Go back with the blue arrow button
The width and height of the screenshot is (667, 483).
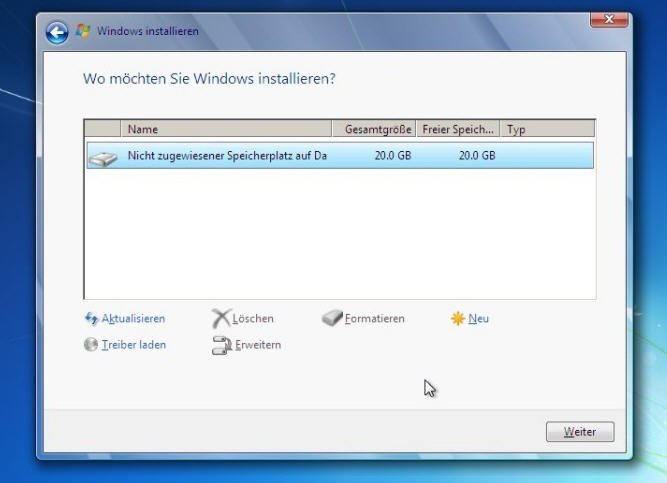coord(57,32)
